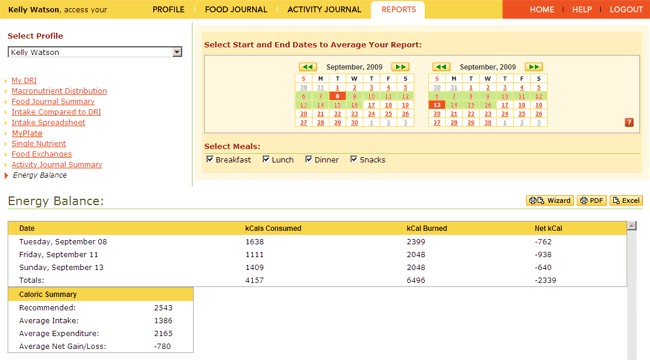
Task: Toggle the Breakfast checkbox
Action: click(x=210, y=159)
